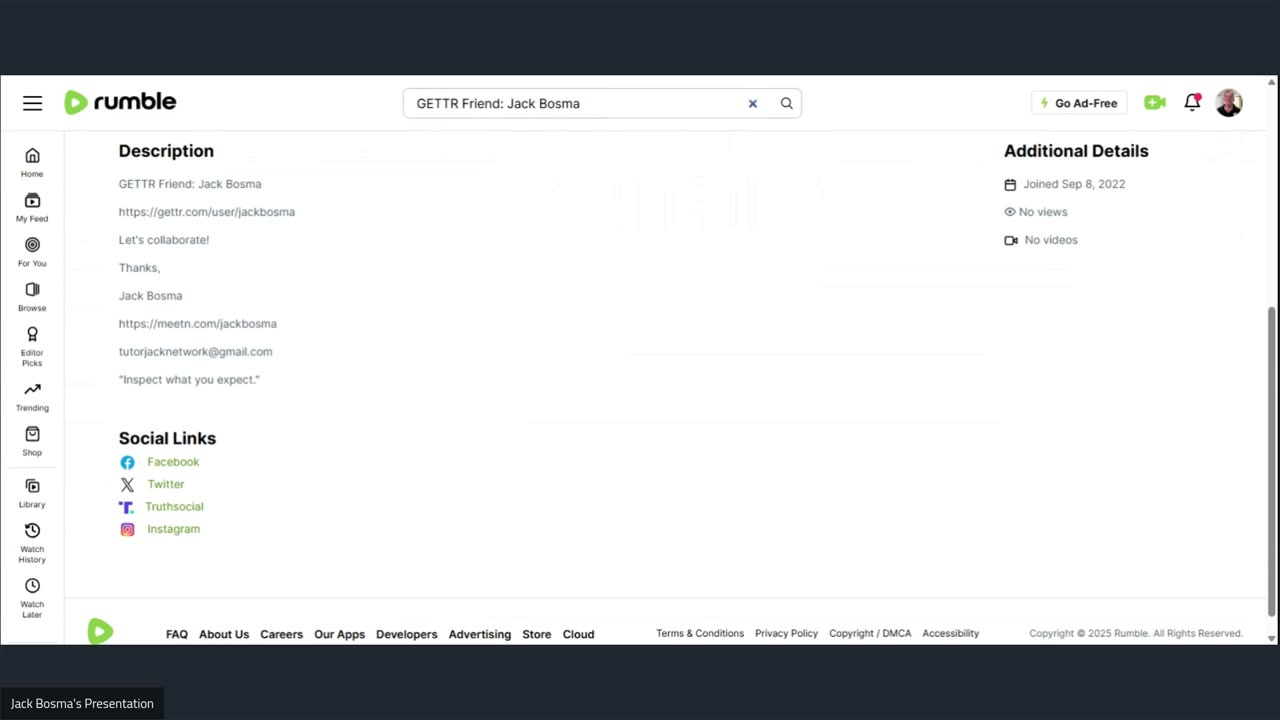Open the Instagram social link
1280x720 pixels.
pyautogui.click(x=173, y=529)
